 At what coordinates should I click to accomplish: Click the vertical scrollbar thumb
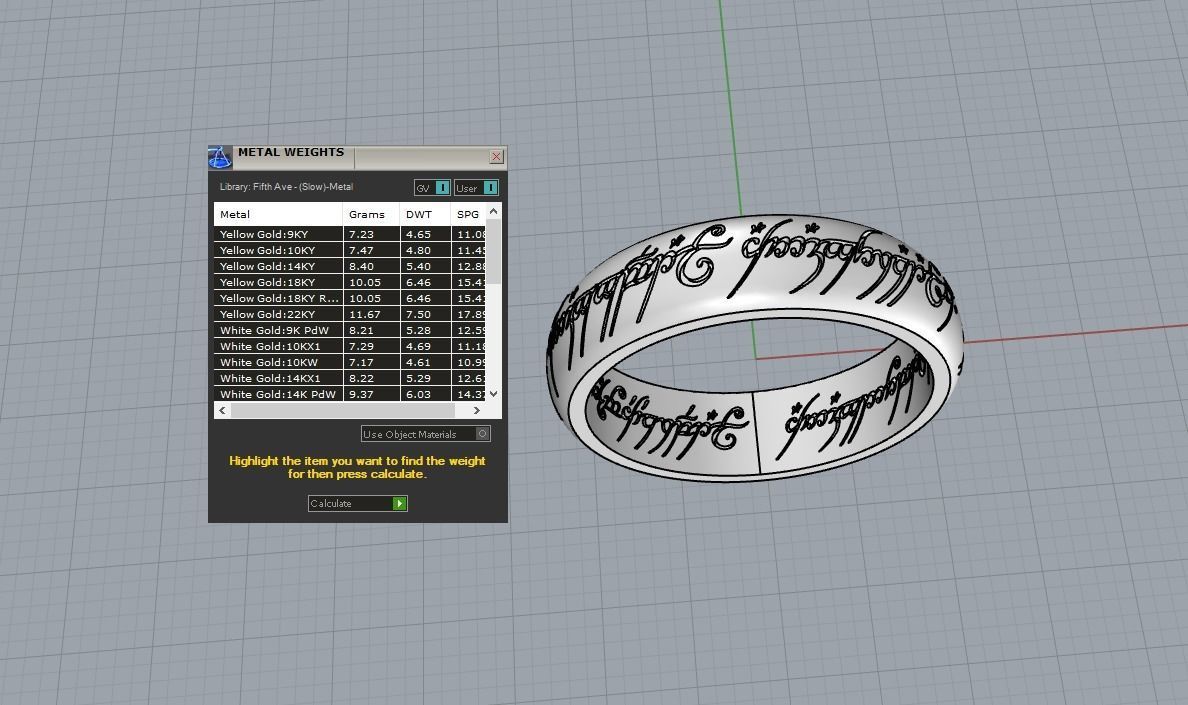pyautogui.click(x=493, y=251)
